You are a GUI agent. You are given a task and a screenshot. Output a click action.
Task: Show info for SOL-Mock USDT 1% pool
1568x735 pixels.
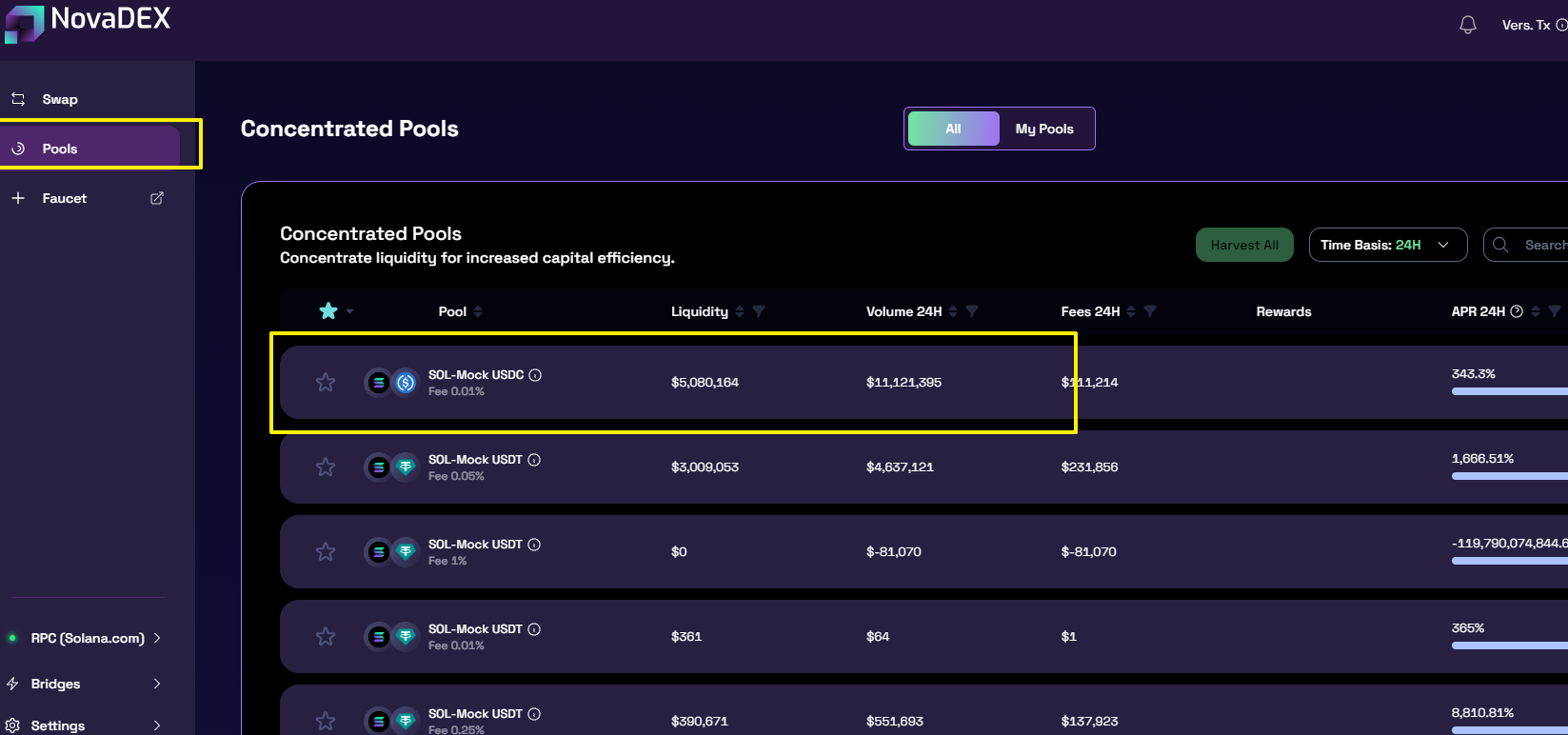534,545
